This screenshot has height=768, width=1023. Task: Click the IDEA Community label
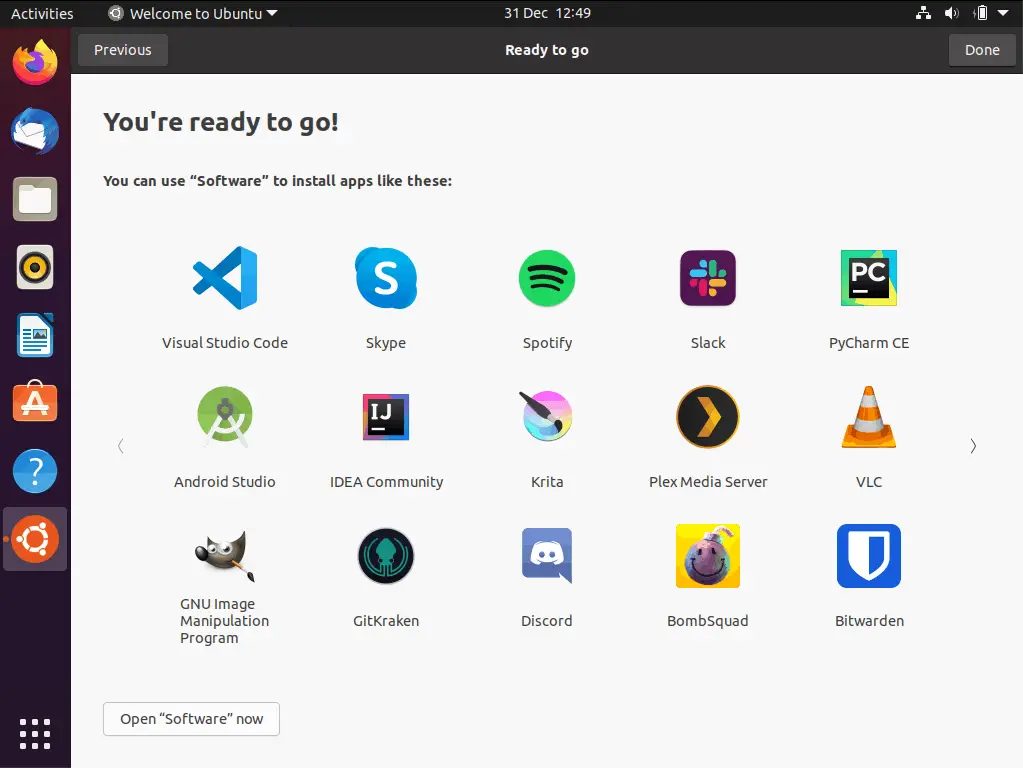coord(386,482)
